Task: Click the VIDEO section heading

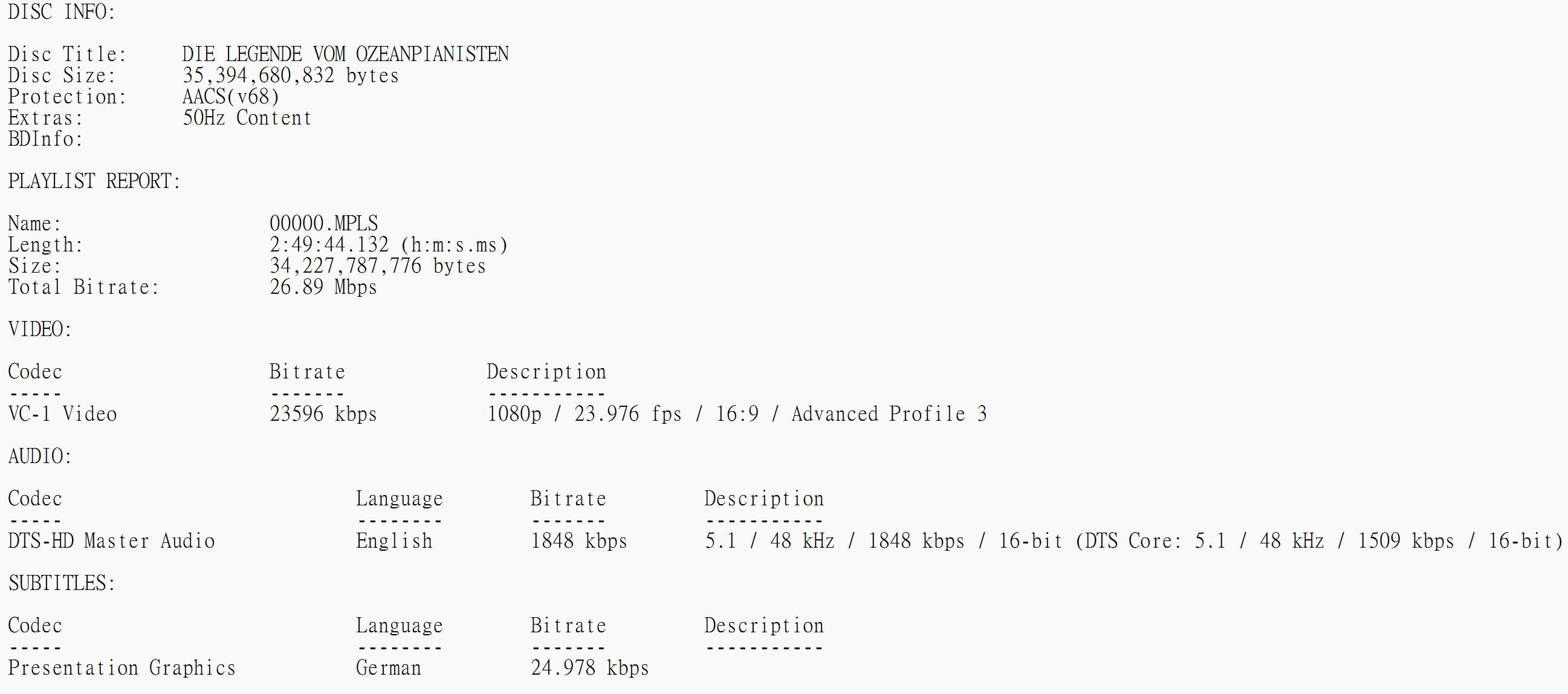Action: 39,329
